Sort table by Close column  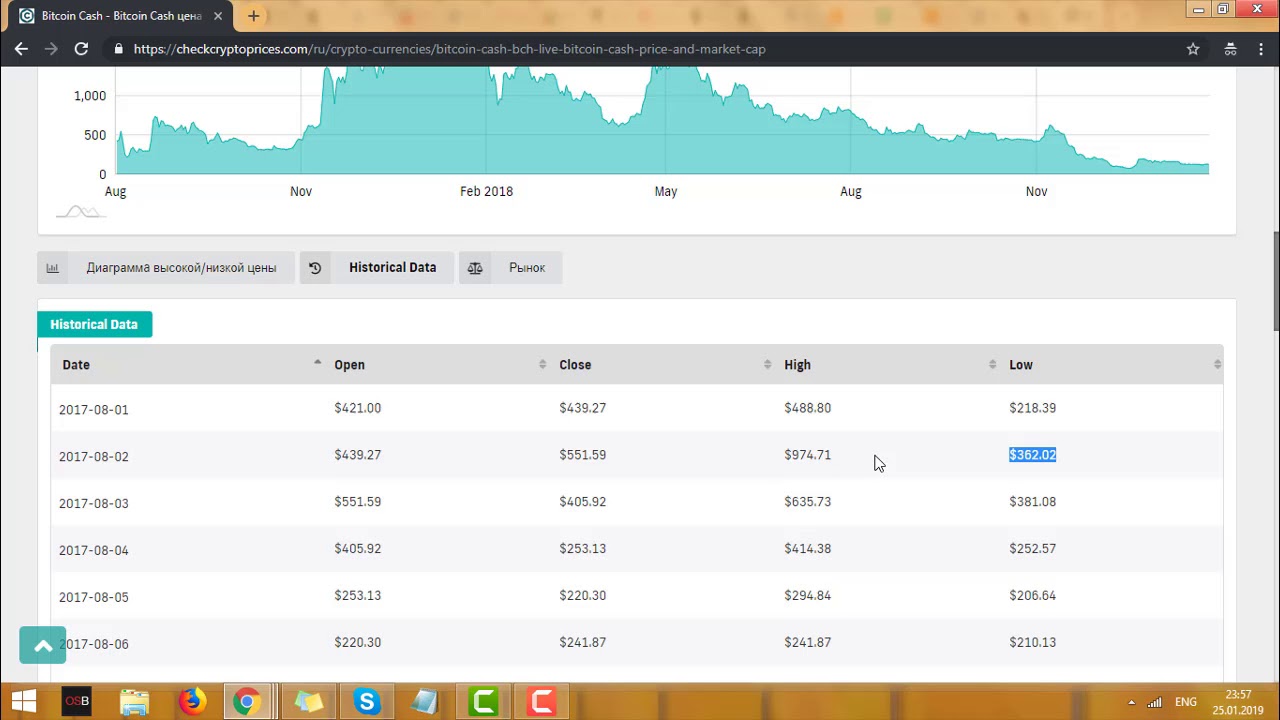664,364
